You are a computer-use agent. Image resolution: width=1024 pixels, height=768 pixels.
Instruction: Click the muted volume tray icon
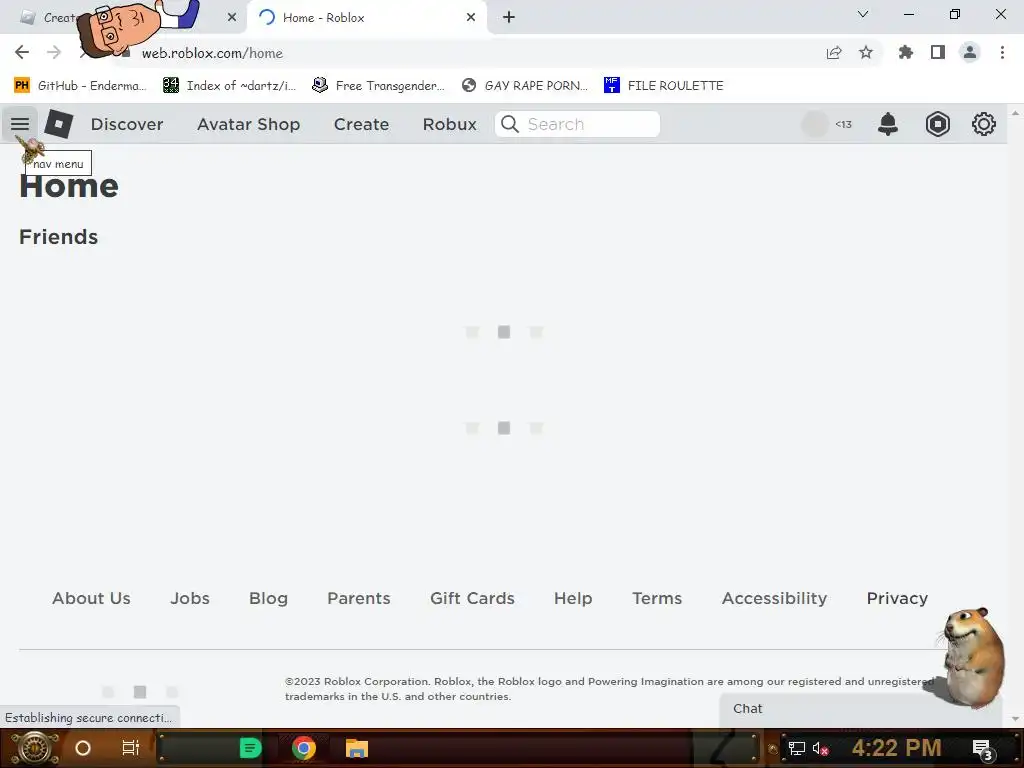tap(820, 748)
